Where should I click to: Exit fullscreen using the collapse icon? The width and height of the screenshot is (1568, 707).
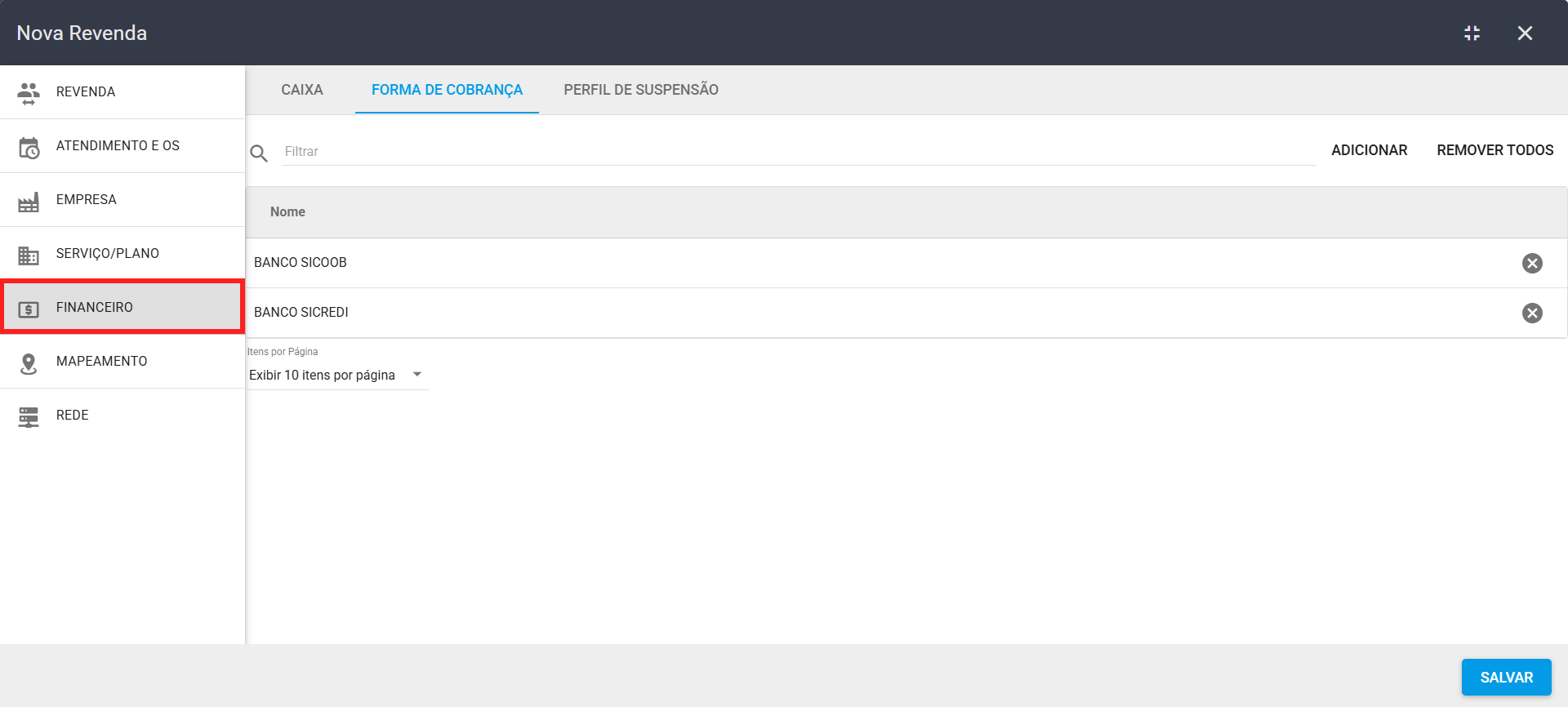tap(1472, 33)
